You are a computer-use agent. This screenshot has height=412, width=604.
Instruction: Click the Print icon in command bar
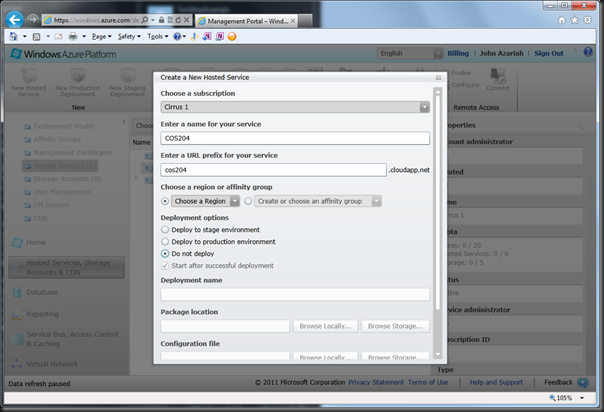[x=73, y=37]
